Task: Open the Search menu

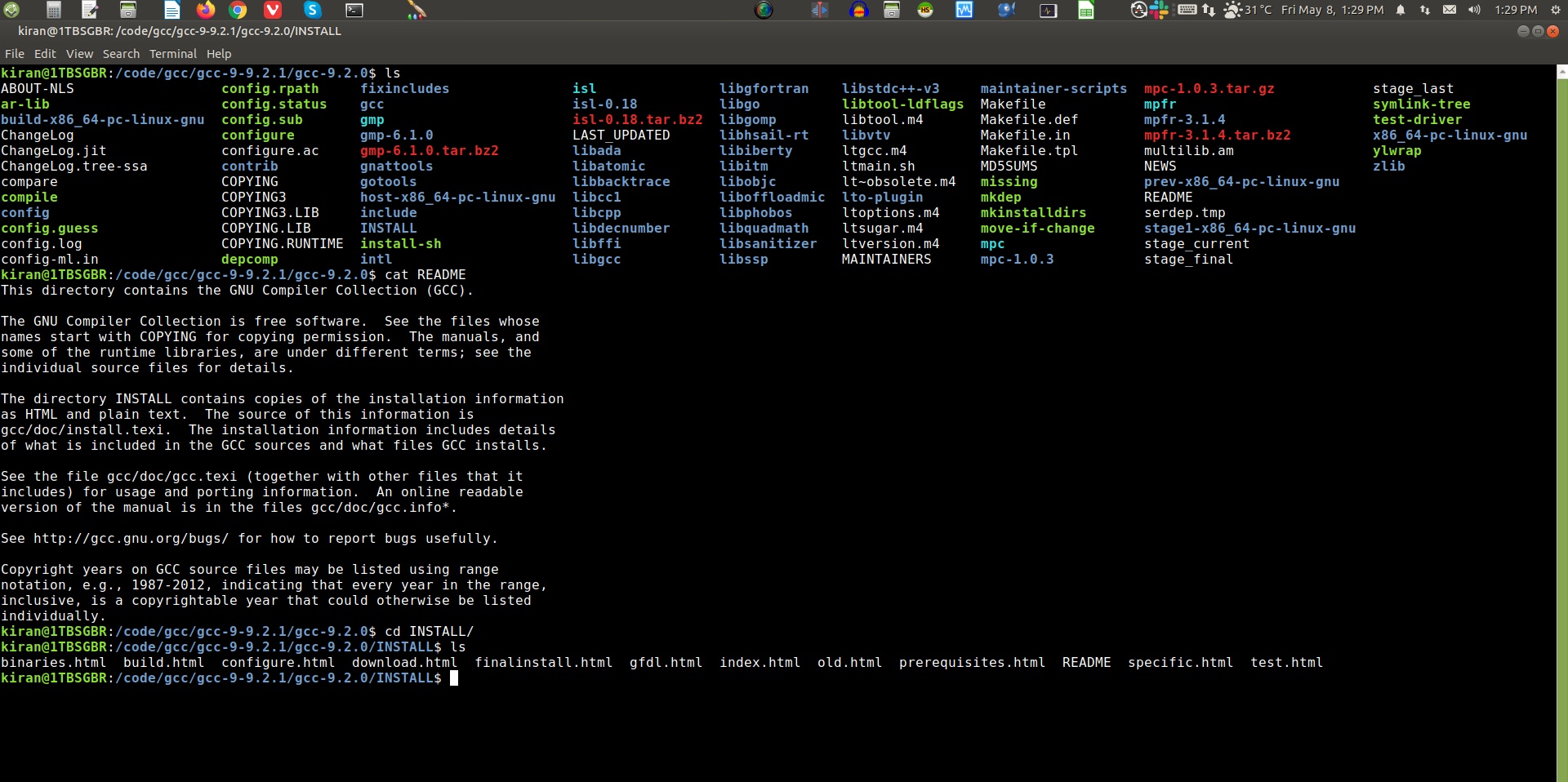Action: (x=121, y=54)
